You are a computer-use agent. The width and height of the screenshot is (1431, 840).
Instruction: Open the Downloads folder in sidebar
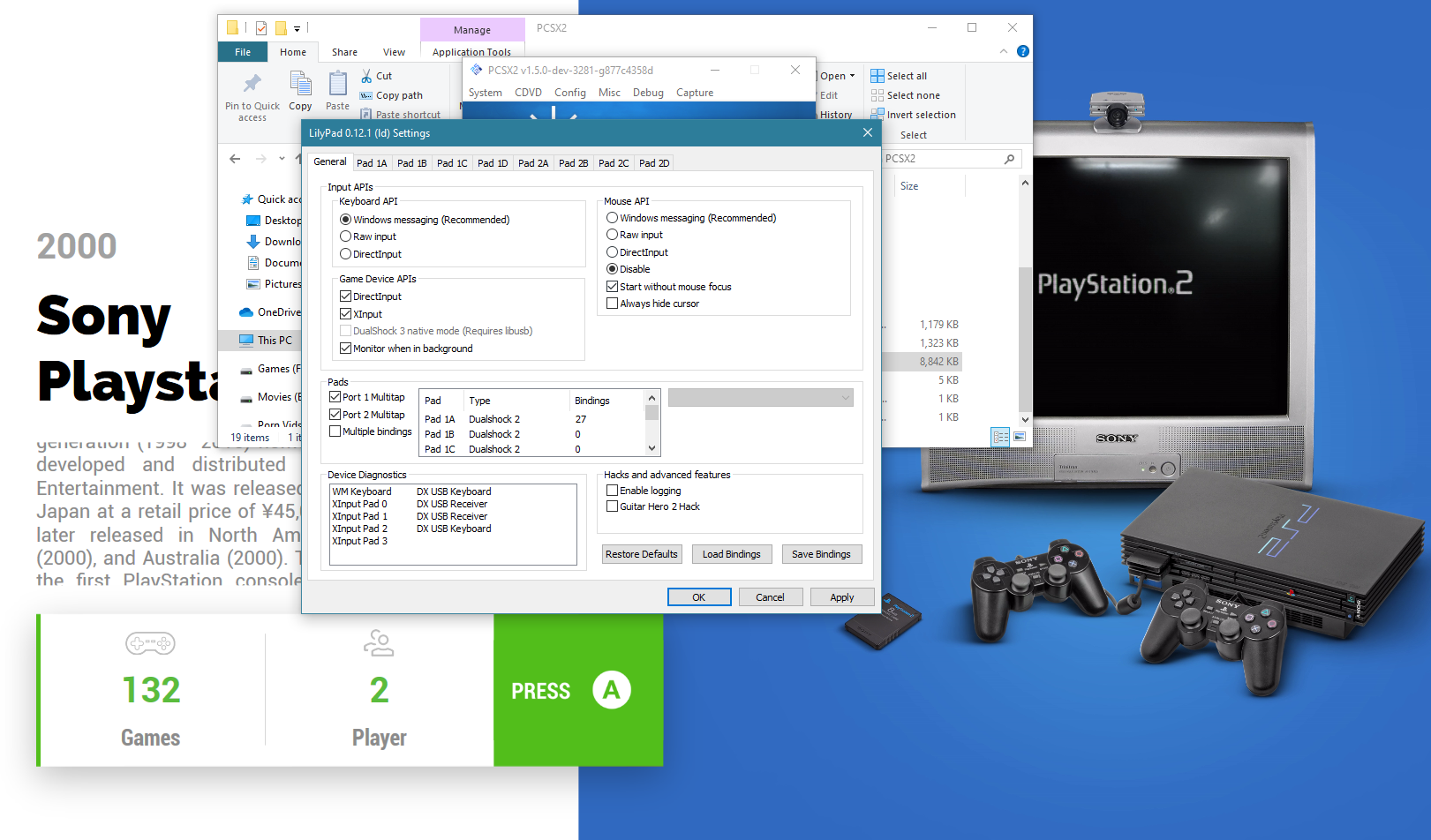tap(275, 242)
